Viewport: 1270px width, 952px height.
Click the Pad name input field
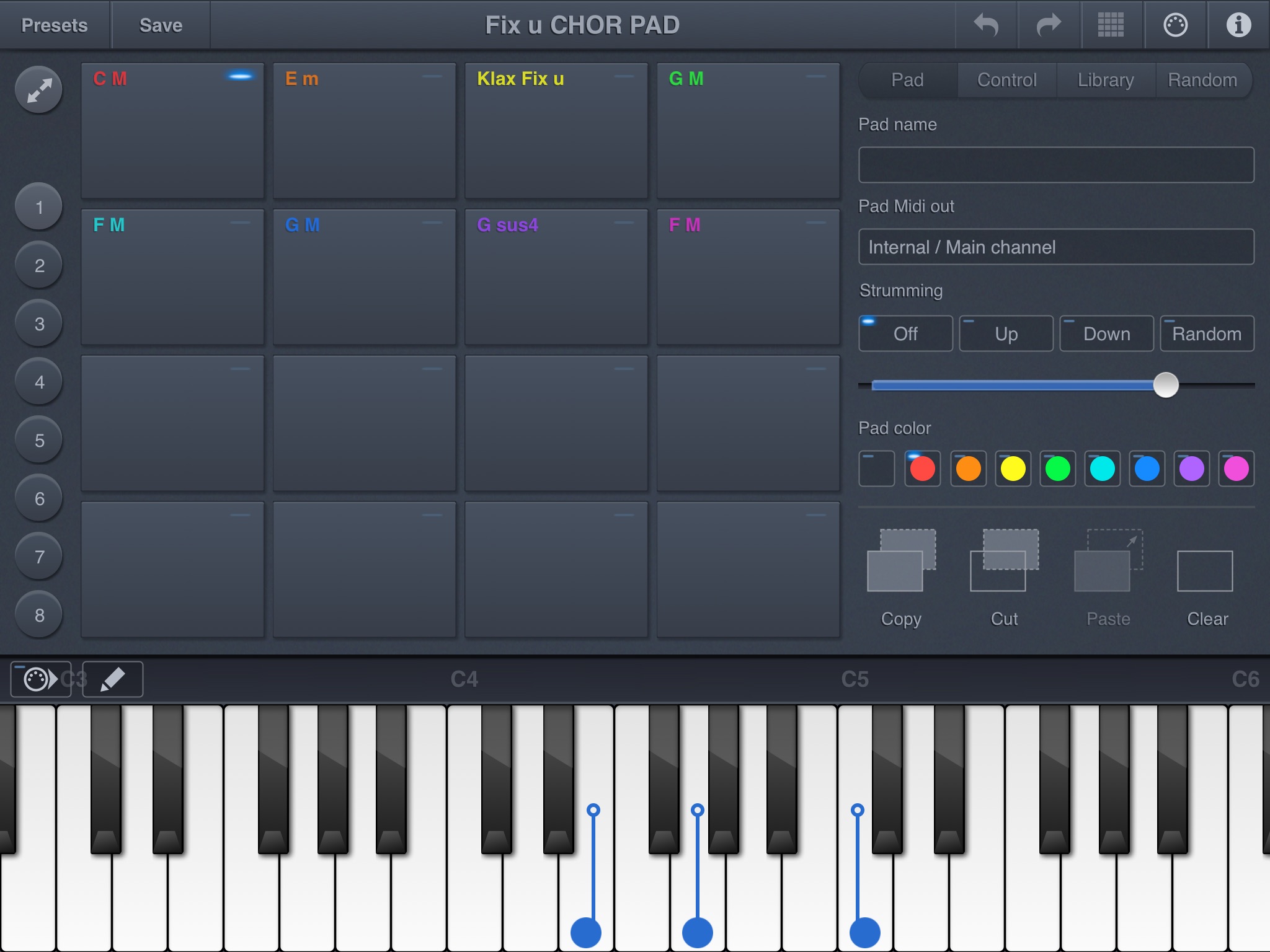pos(1056,165)
